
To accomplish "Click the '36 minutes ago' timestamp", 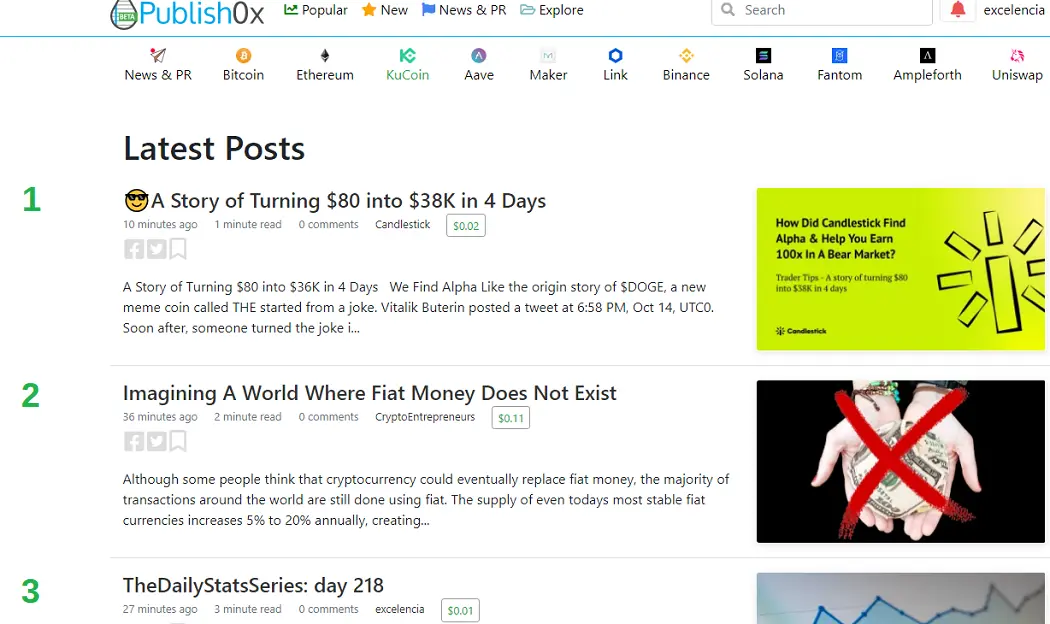I will coord(160,416).
